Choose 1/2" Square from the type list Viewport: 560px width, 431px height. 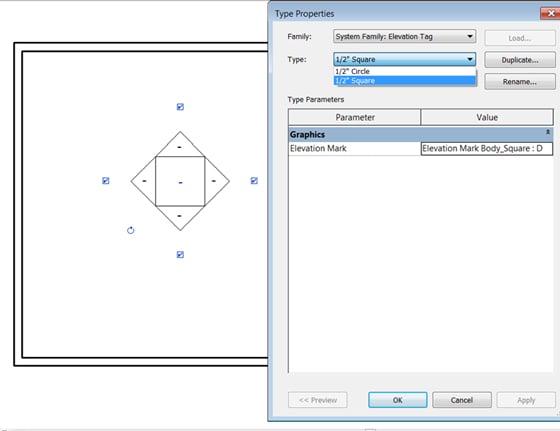[x=405, y=81]
